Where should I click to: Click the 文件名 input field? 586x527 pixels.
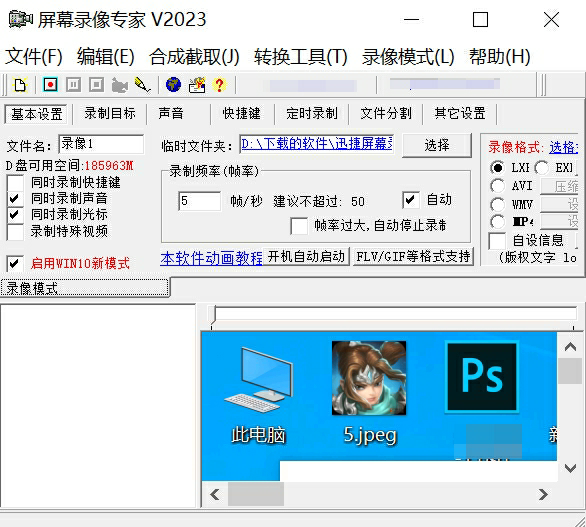coord(101,144)
